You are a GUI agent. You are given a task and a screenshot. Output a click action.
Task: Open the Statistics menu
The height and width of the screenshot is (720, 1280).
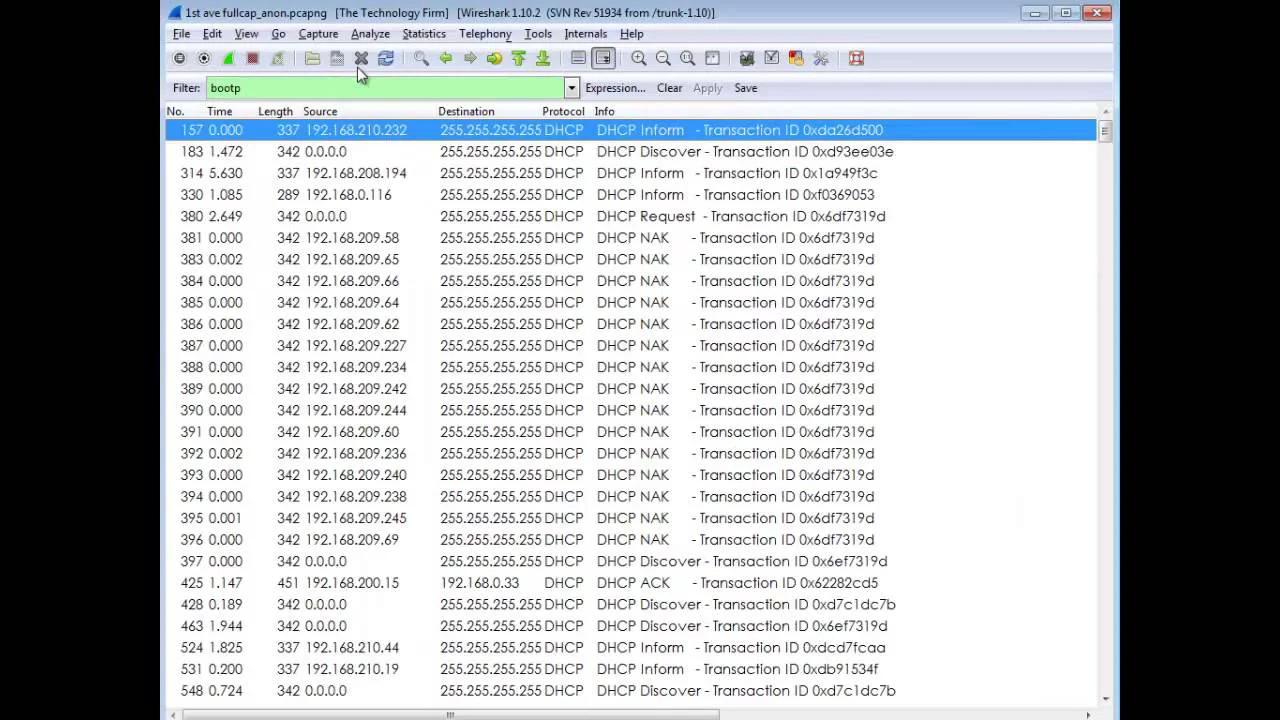tap(423, 34)
